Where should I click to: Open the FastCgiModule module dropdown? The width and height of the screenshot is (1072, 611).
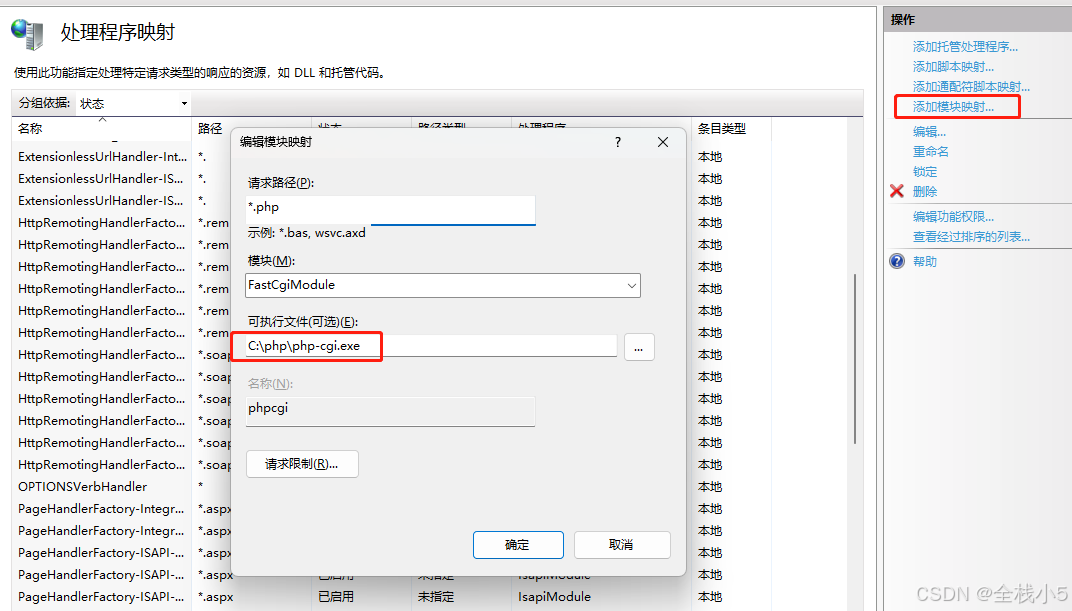tap(443, 285)
